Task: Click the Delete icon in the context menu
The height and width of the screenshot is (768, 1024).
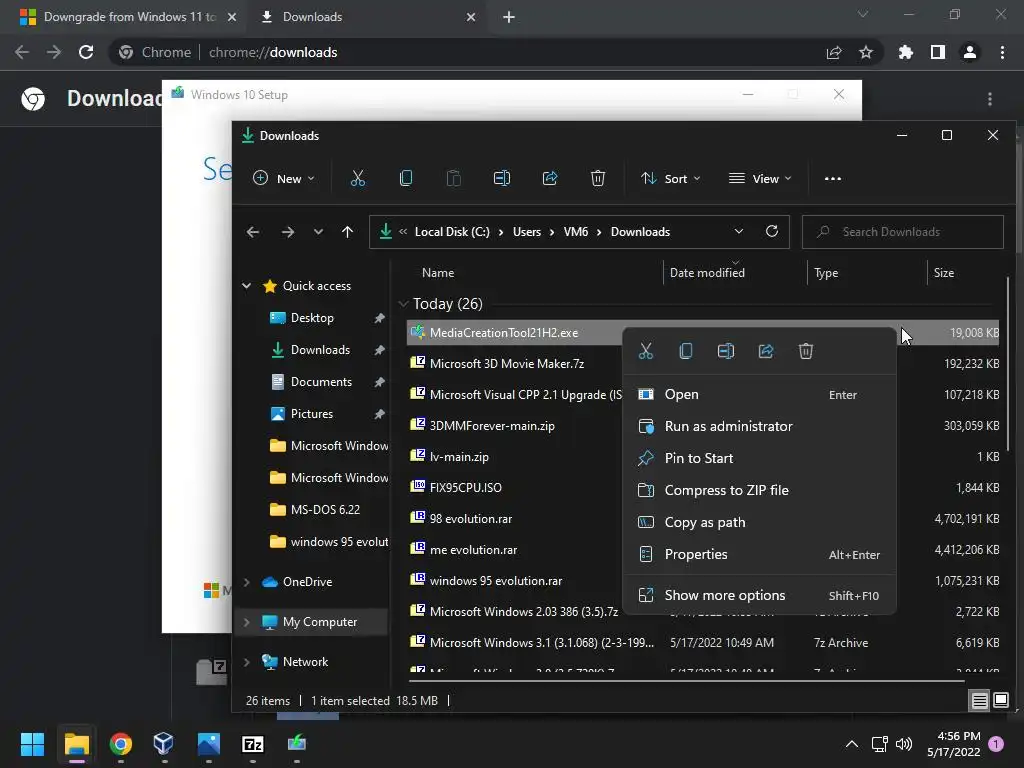Action: (x=806, y=351)
